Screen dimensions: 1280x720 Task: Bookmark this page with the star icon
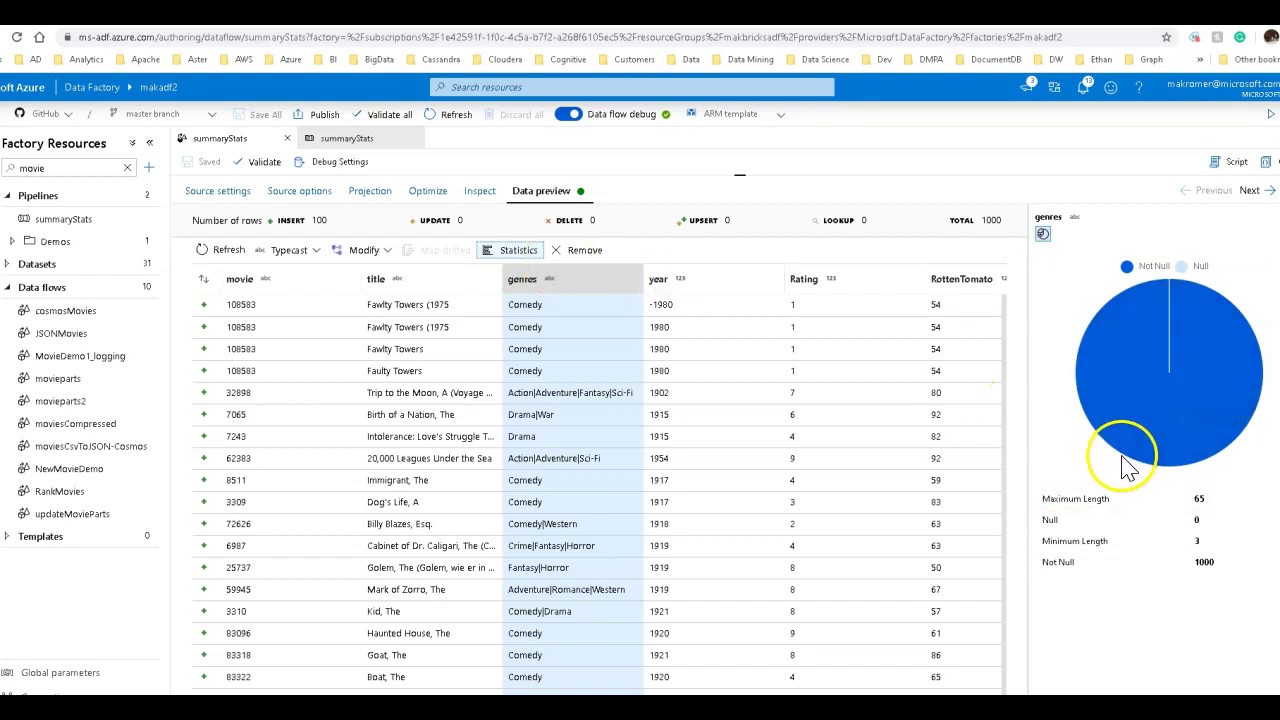pos(1166,37)
